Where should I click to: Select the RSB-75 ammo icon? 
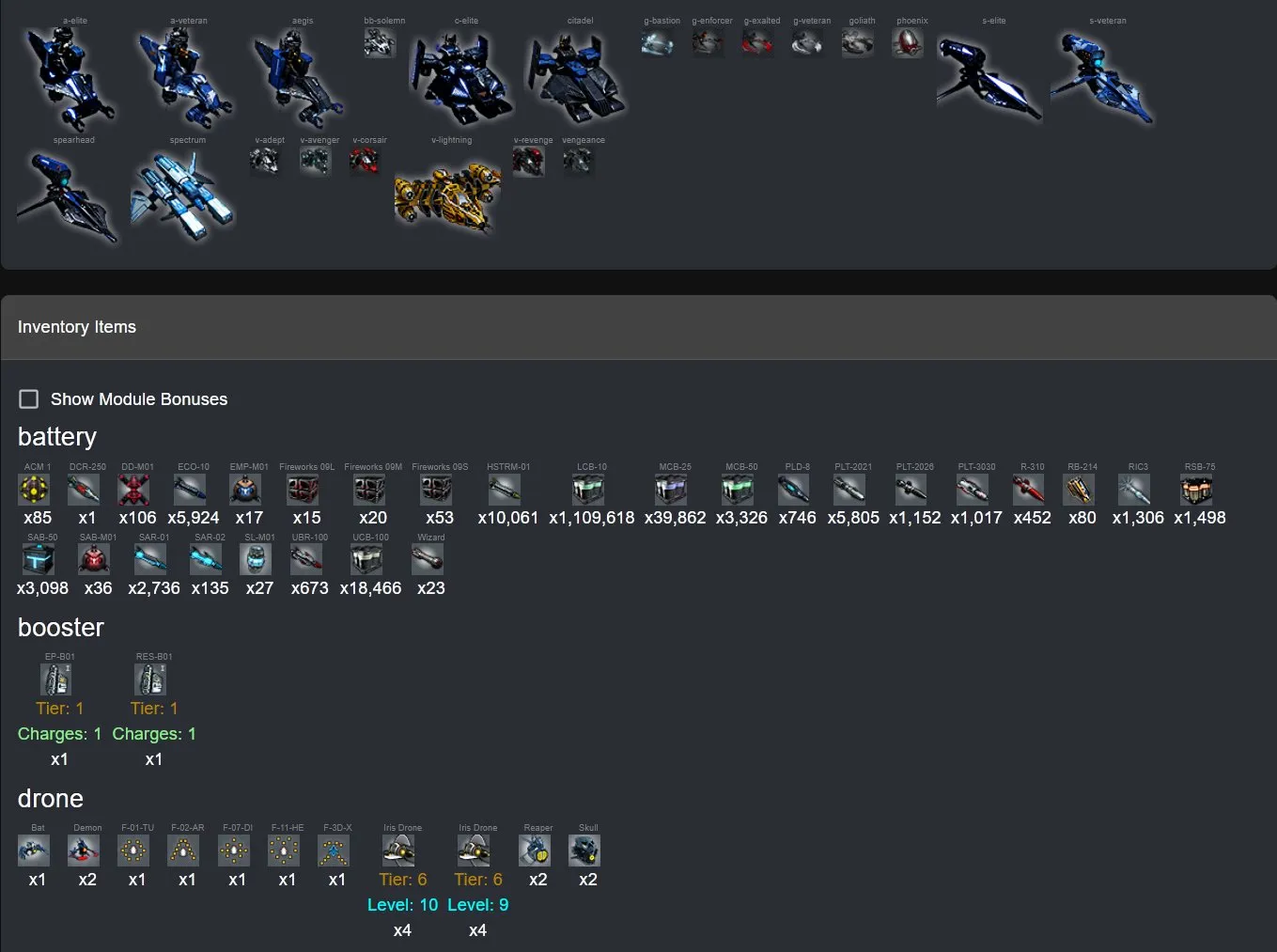(x=1197, y=490)
